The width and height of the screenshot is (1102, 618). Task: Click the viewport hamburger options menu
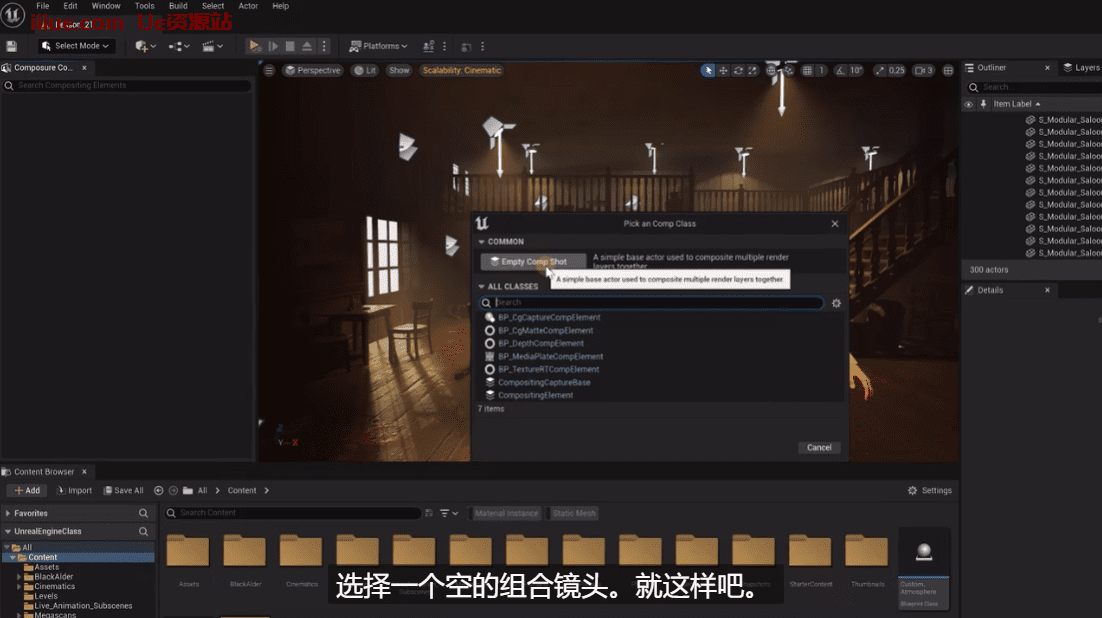268,70
